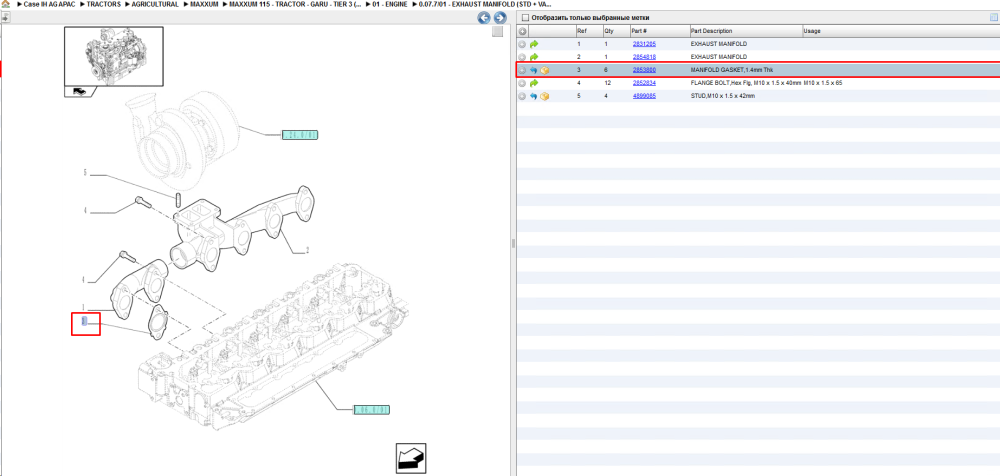This screenshot has width=1000, height=476.
Task: Click circle icon on MANIFOLD GASKET row
Action: point(522,70)
